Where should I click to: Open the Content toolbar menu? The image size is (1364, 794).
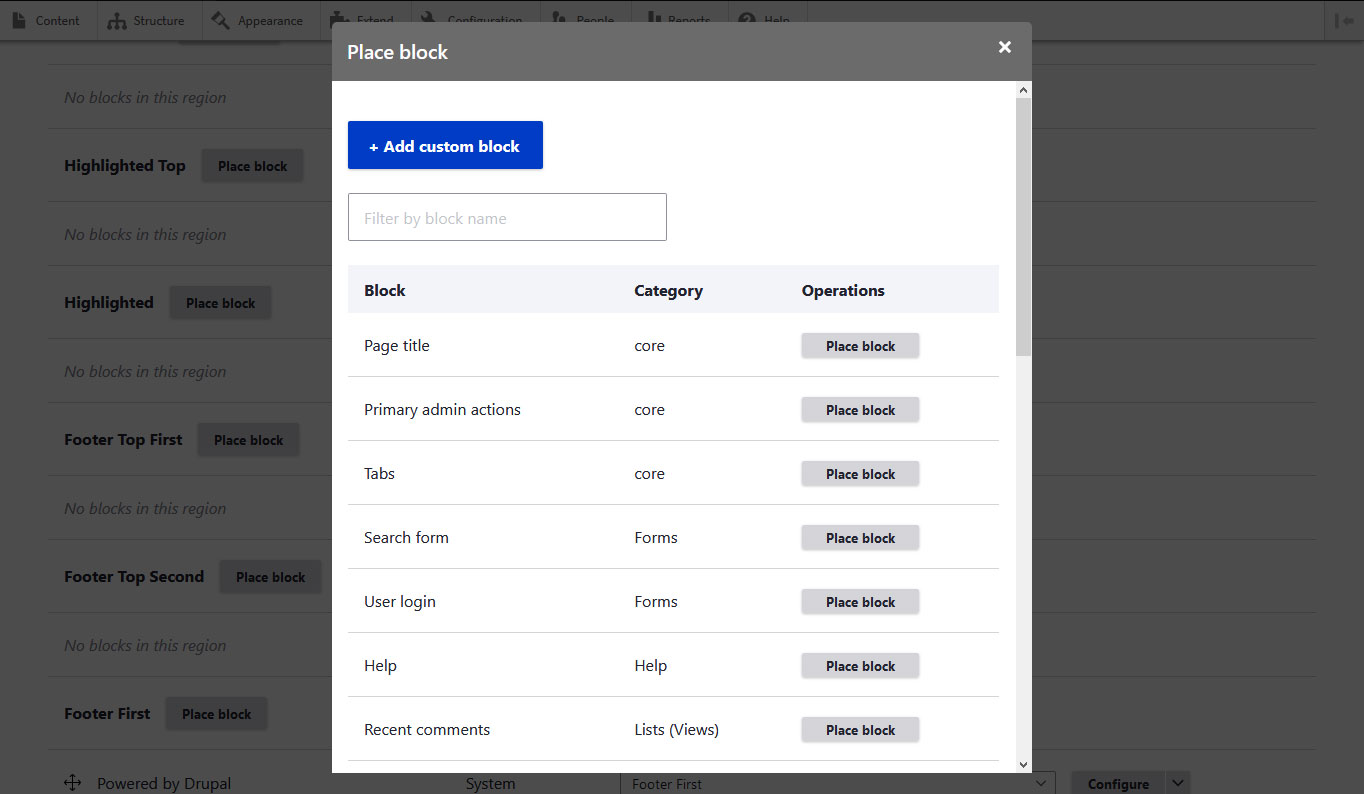[48, 20]
